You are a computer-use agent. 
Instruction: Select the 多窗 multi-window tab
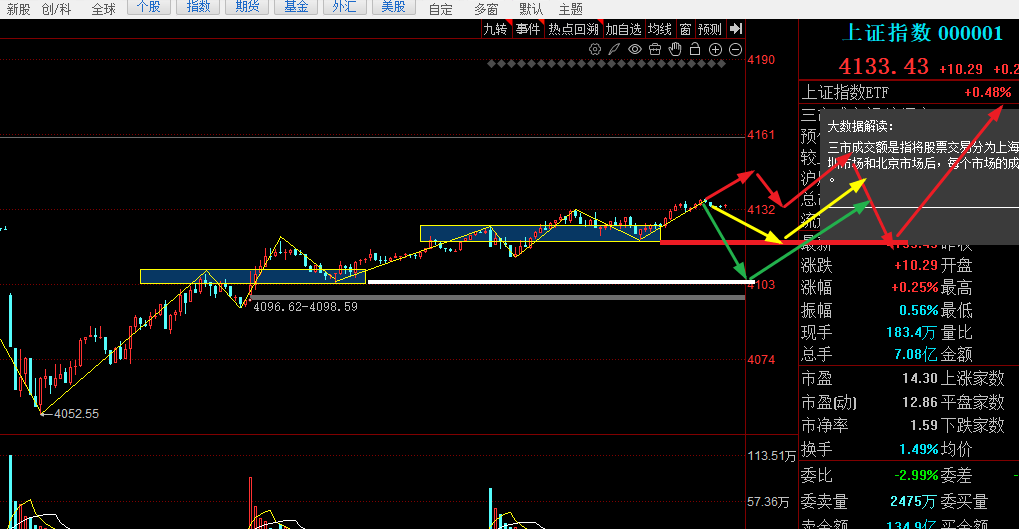pyautogui.click(x=486, y=9)
